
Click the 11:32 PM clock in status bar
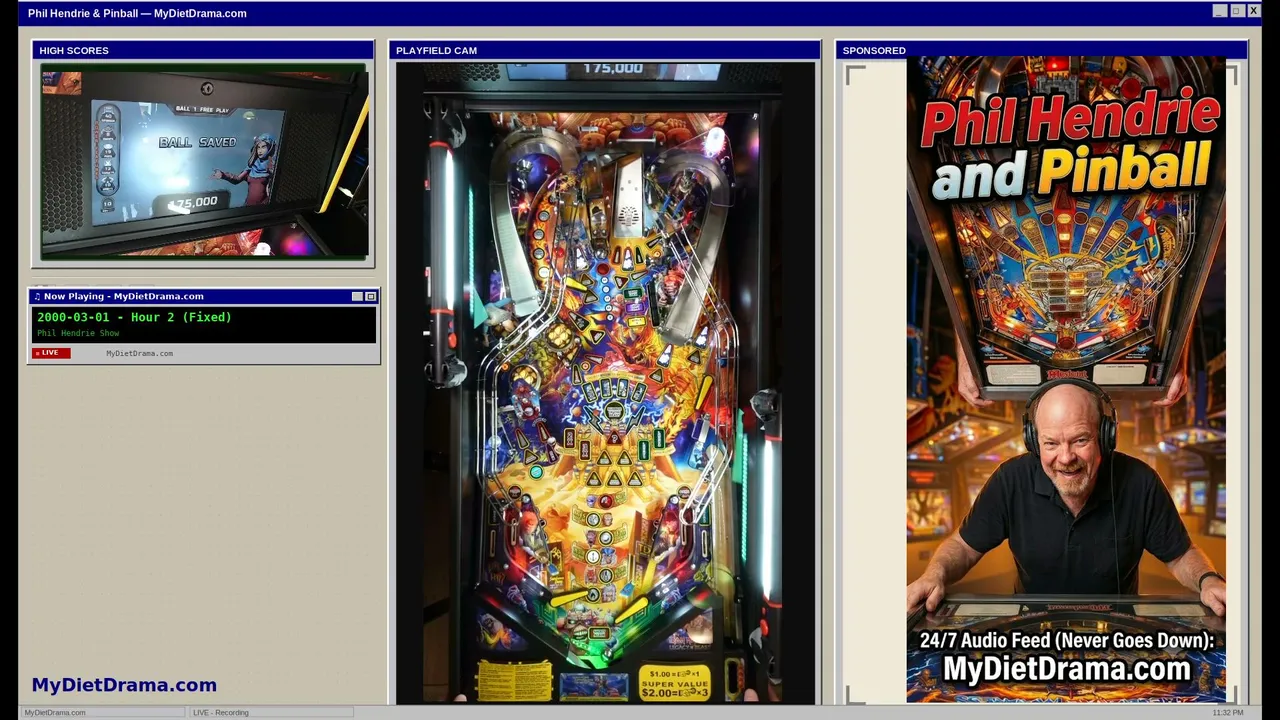(1228, 712)
